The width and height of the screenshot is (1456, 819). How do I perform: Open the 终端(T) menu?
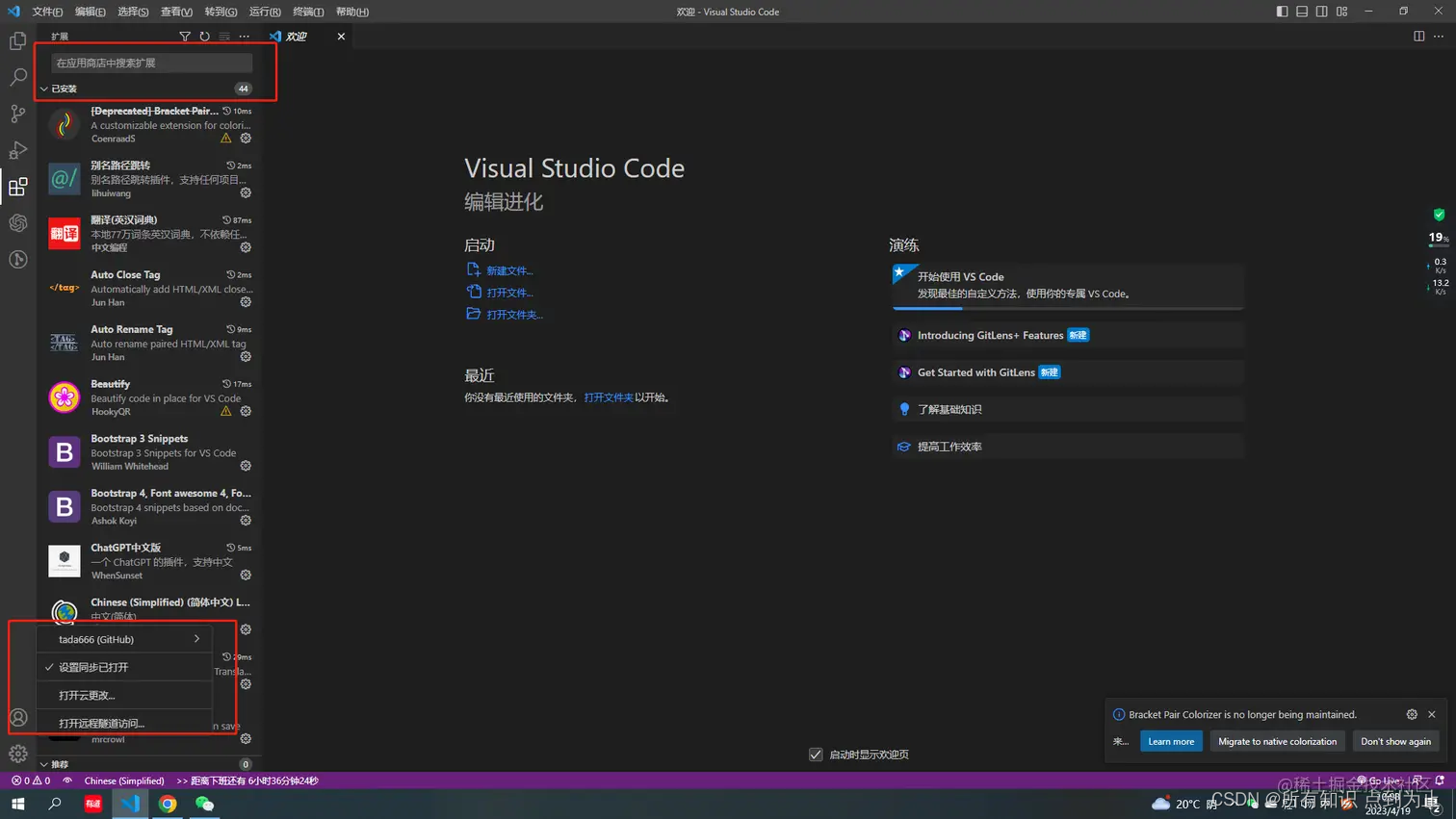point(308,12)
